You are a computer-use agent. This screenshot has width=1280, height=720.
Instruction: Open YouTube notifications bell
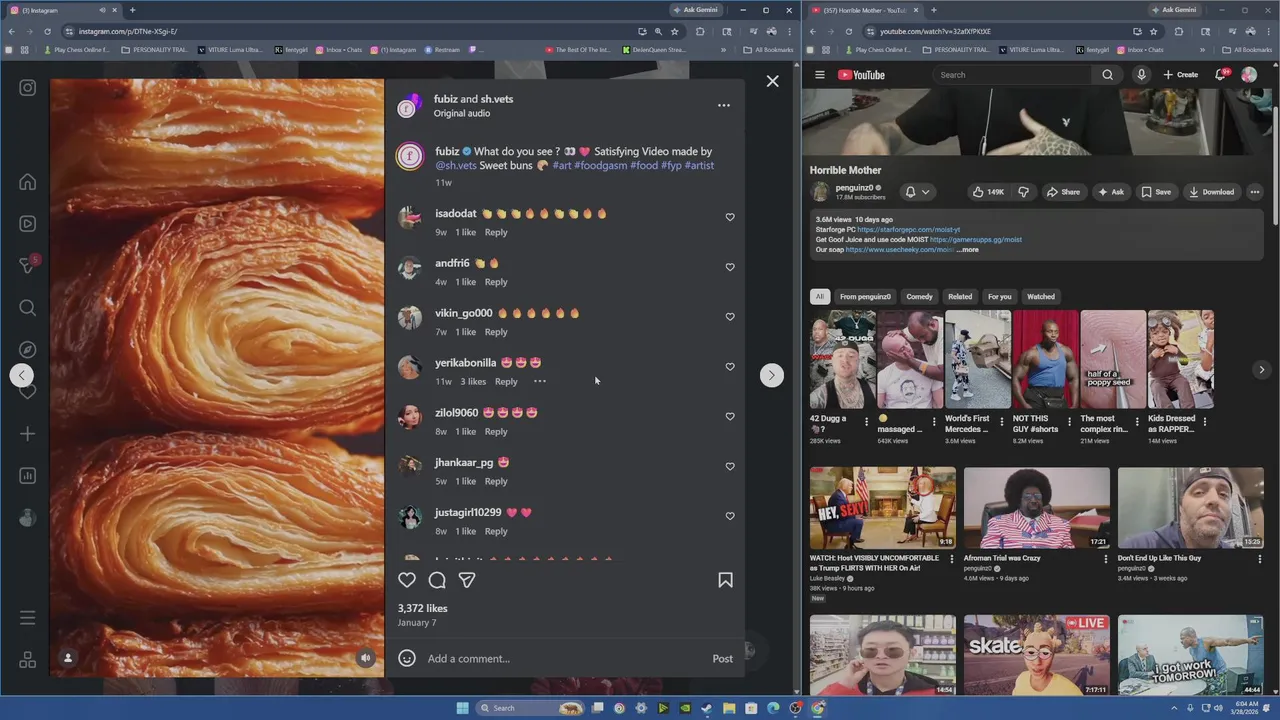(x=1222, y=75)
